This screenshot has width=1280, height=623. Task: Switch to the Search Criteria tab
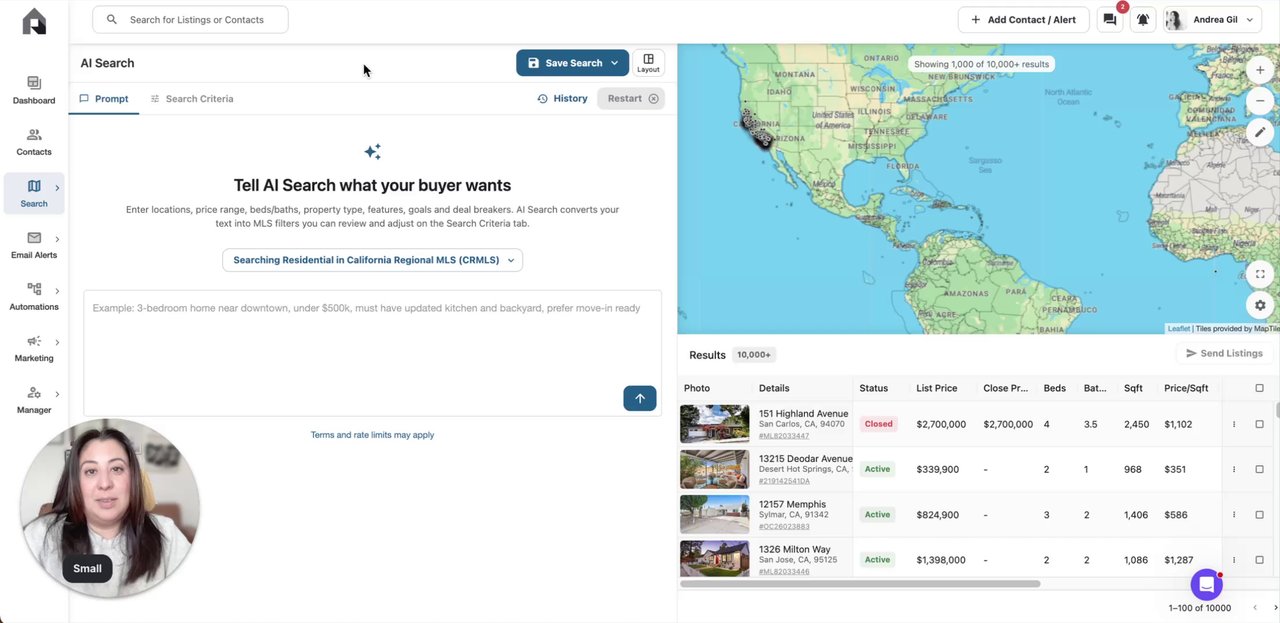[x=191, y=99]
